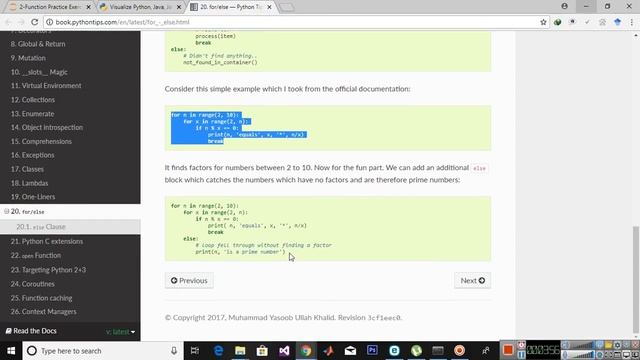Go to Previous chapter
This screenshot has height=360, width=640.
point(189,280)
